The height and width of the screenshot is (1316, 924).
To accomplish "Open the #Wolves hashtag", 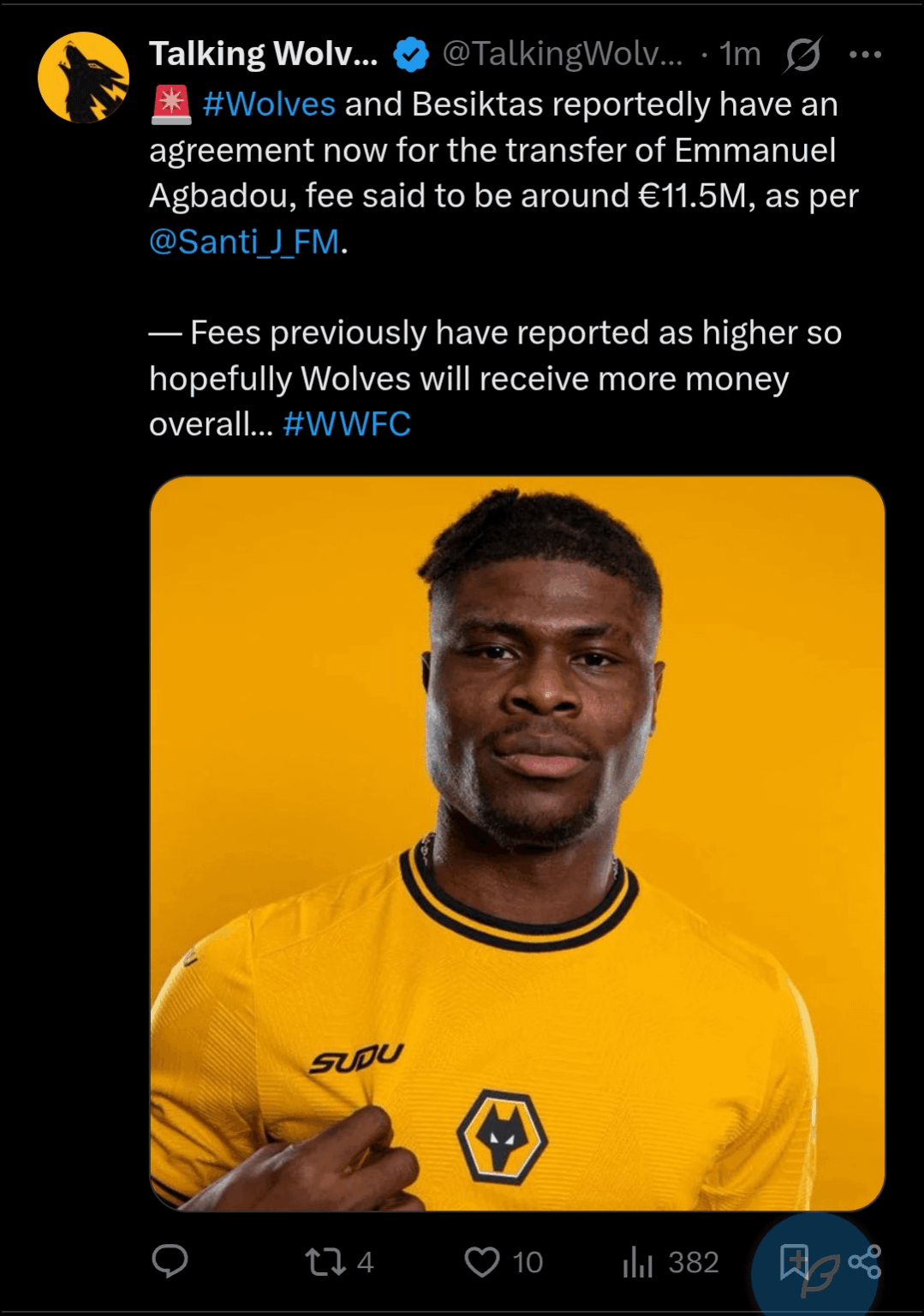I will coord(271,104).
